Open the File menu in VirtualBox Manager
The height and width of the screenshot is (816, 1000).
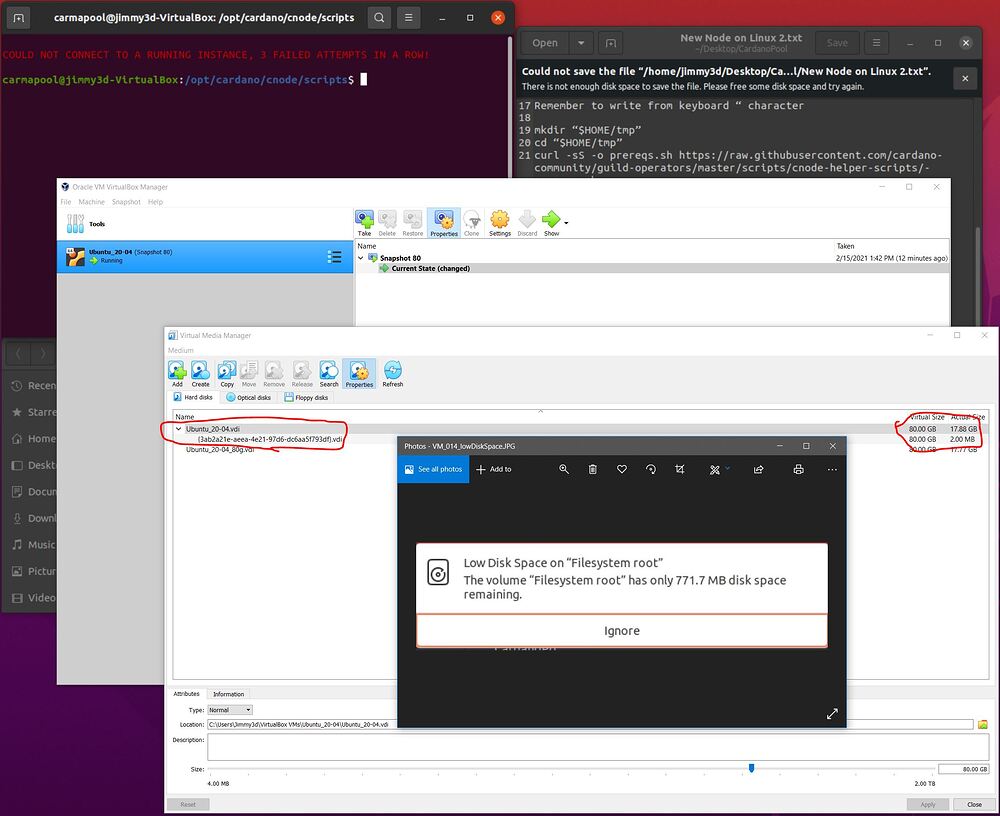[x=66, y=202]
